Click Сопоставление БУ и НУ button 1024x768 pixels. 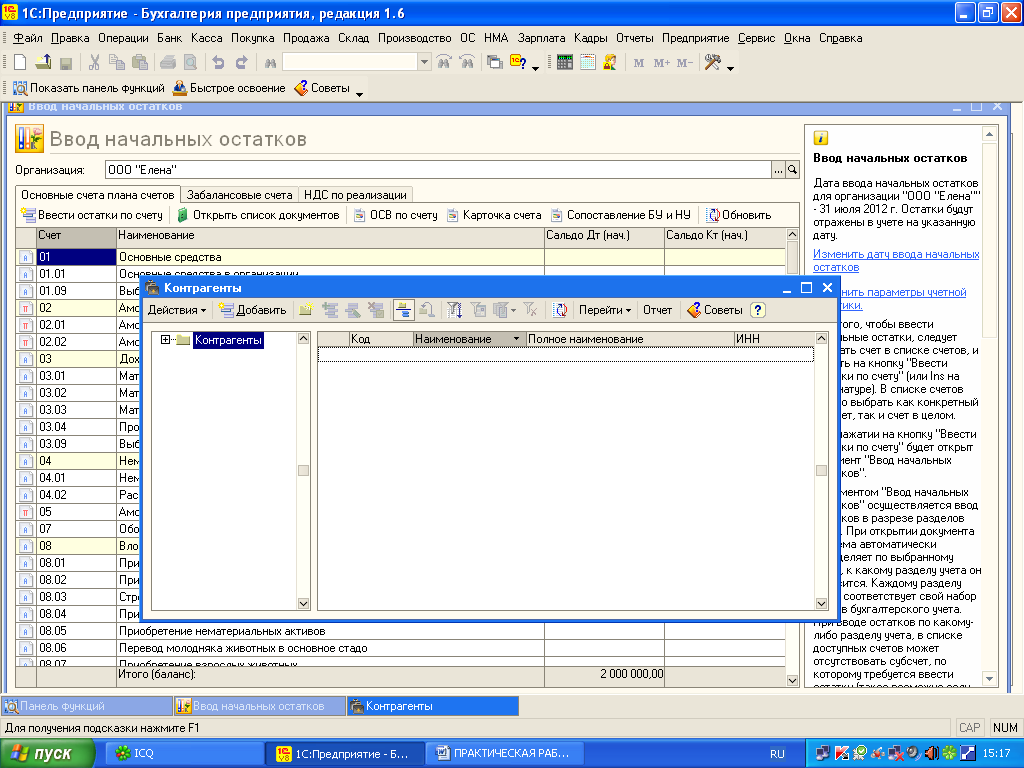click(x=620, y=215)
